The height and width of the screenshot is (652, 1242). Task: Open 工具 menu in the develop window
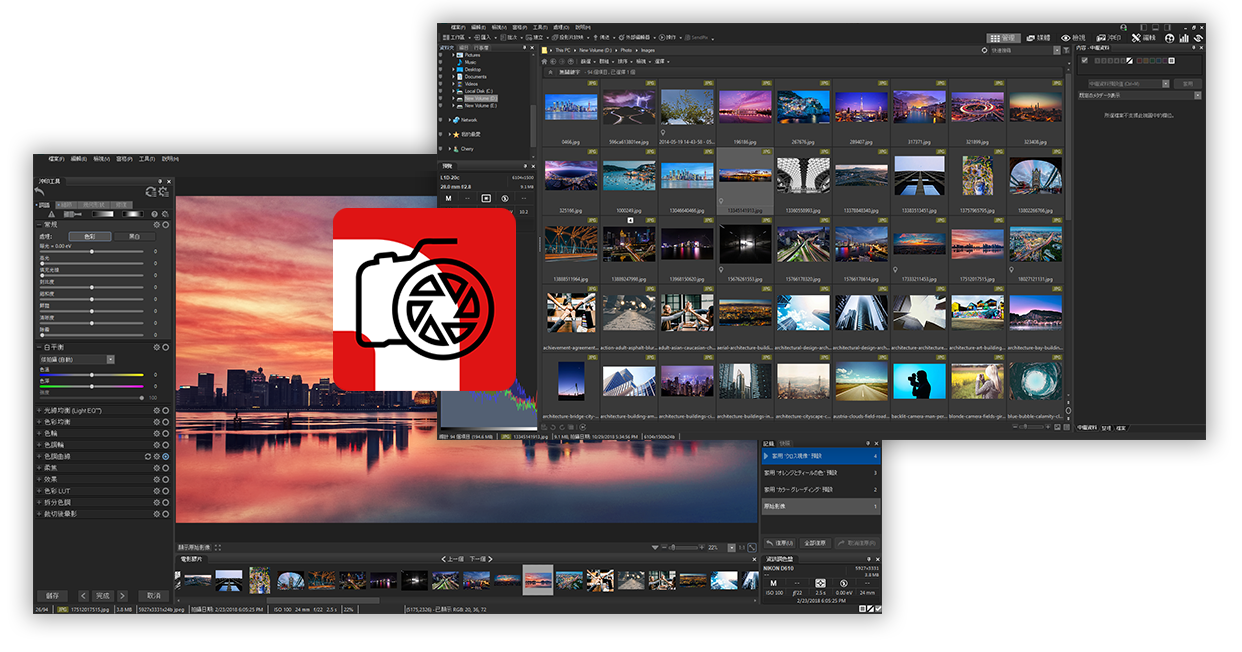tap(146, 158)
